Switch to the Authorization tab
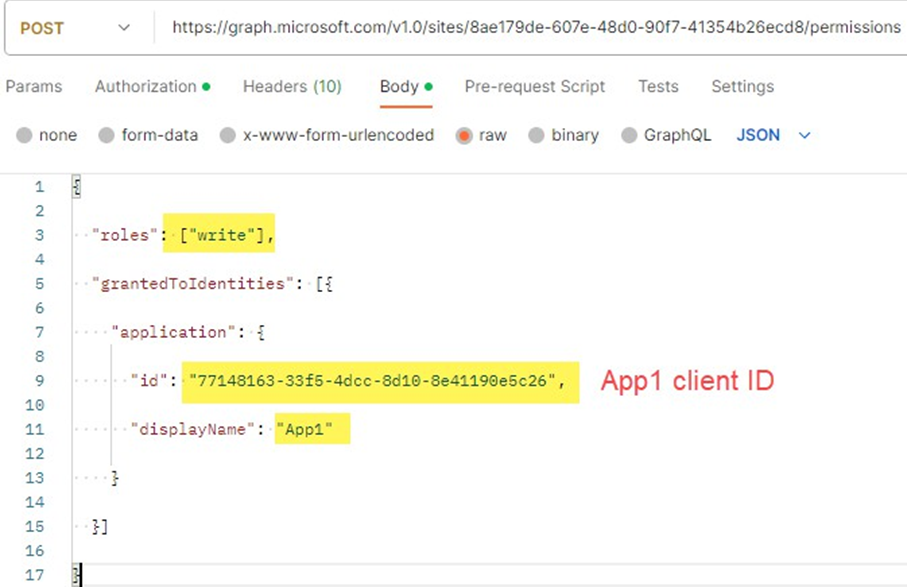The width and height of the screenshot is (907, 587). coord(145,87)
